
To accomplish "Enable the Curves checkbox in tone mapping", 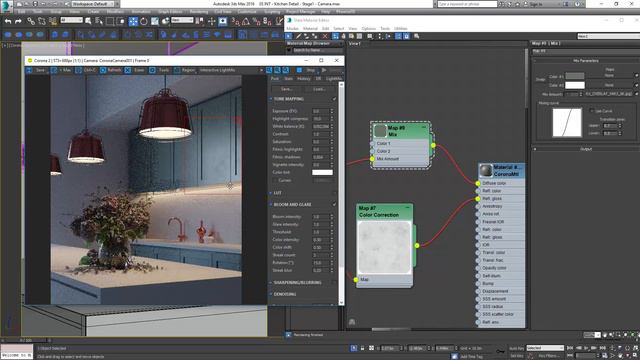I will 275,180.
